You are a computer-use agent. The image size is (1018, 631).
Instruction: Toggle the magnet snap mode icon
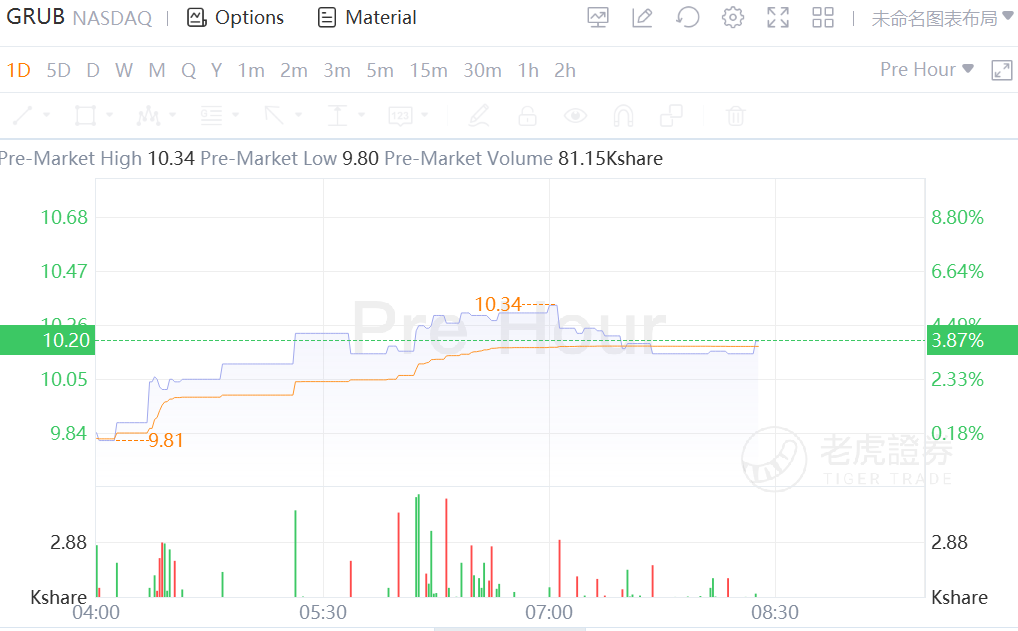click(623, 116)
